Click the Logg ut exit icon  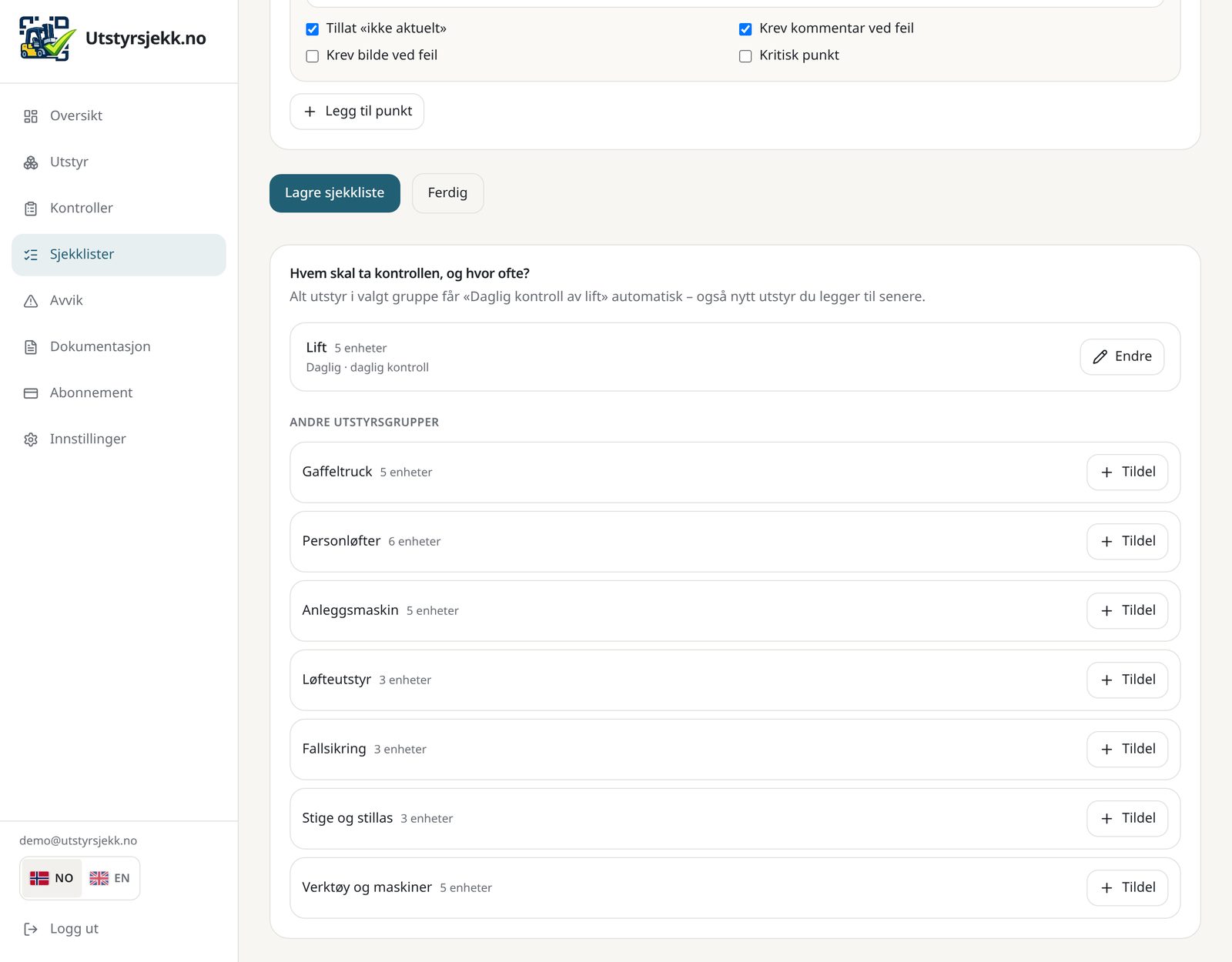[31, 929]
